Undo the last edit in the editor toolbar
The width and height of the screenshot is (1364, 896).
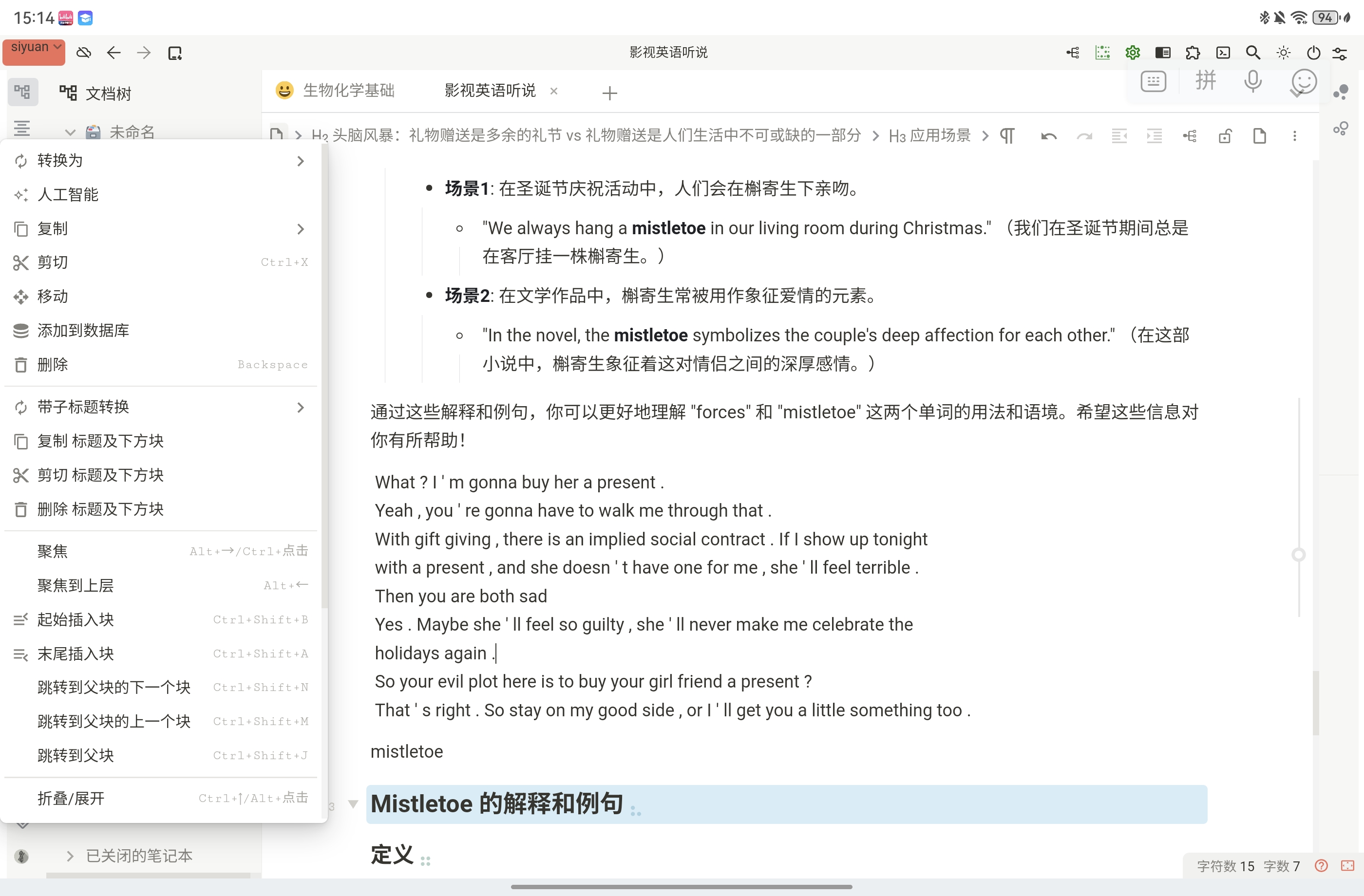point(1048,136)
